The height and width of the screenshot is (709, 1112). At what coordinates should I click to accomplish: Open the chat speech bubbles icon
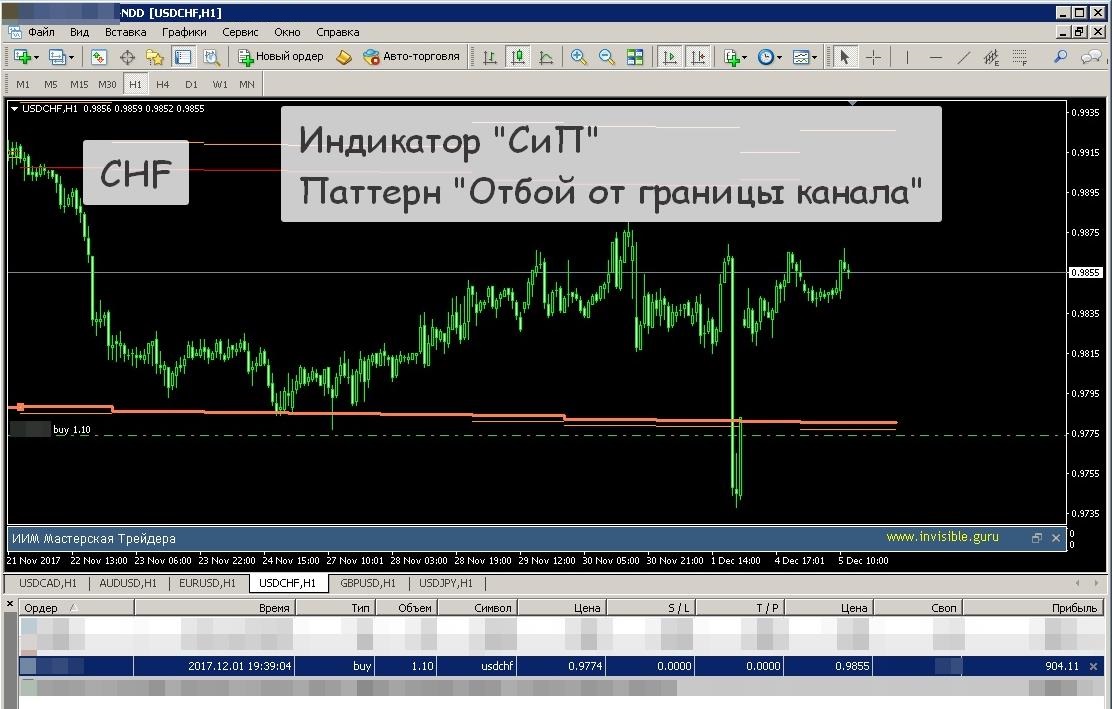(x=1091, y=57)
